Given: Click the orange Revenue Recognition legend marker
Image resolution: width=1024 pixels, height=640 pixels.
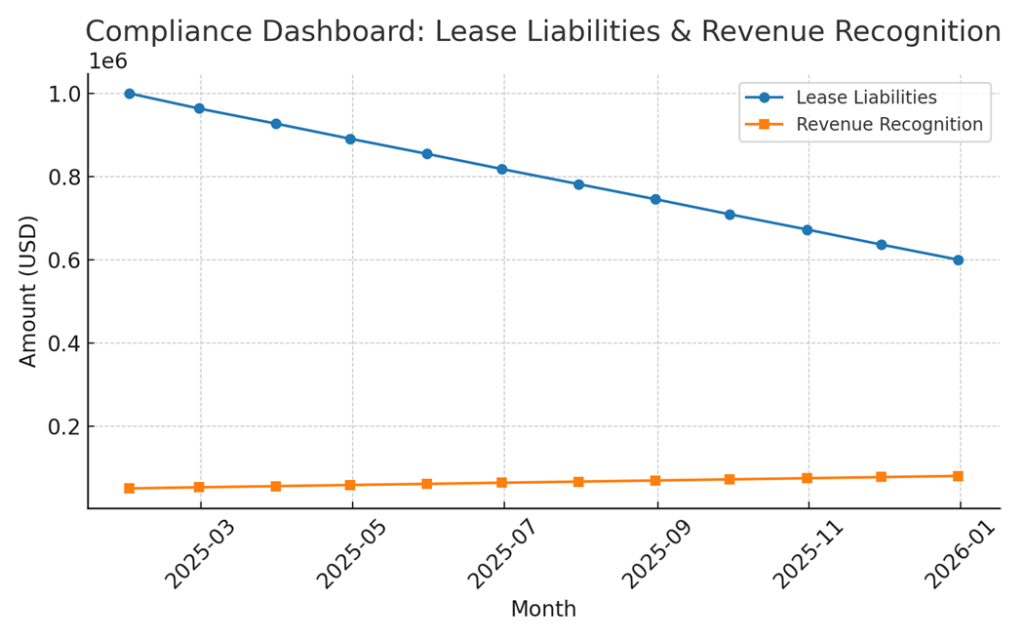Looking at the screenshot, I should coord(765,125).
